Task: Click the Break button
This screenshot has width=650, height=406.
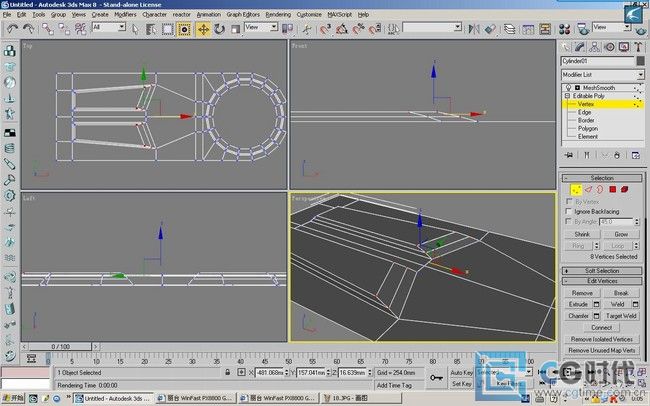Action: (621, 293)
